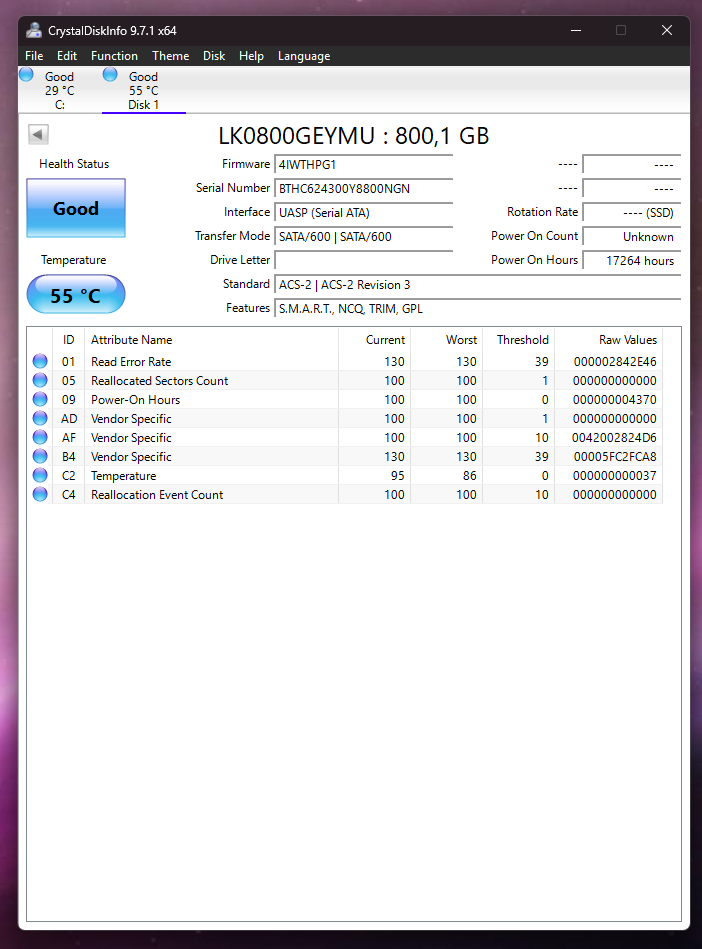
Task: Click the LK0800GEYMU : 800,1 GB disk title
Action: (x=353, y=136)
